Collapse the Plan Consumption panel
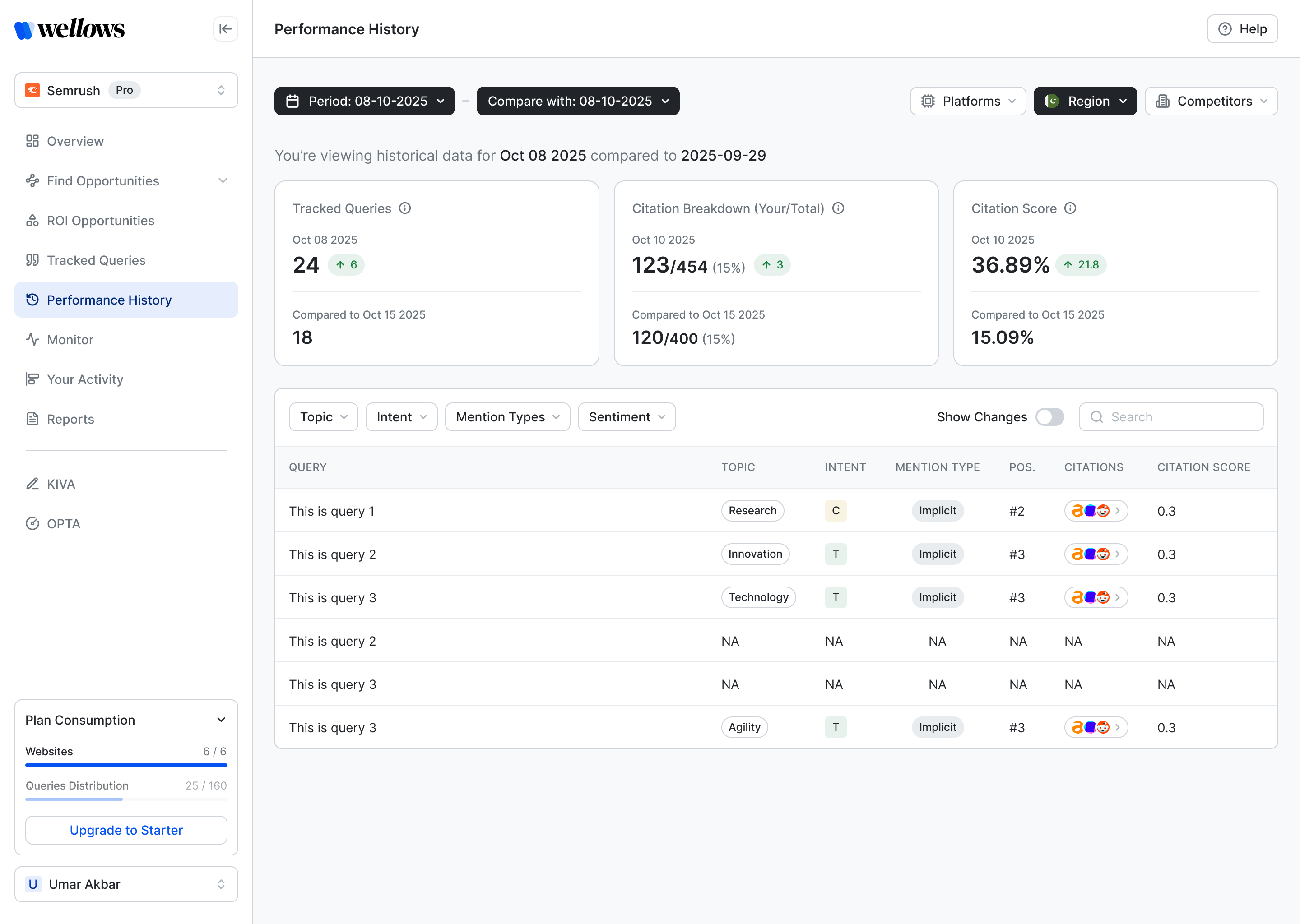The height and width of the screenshot is (924, 1300). 221,720
